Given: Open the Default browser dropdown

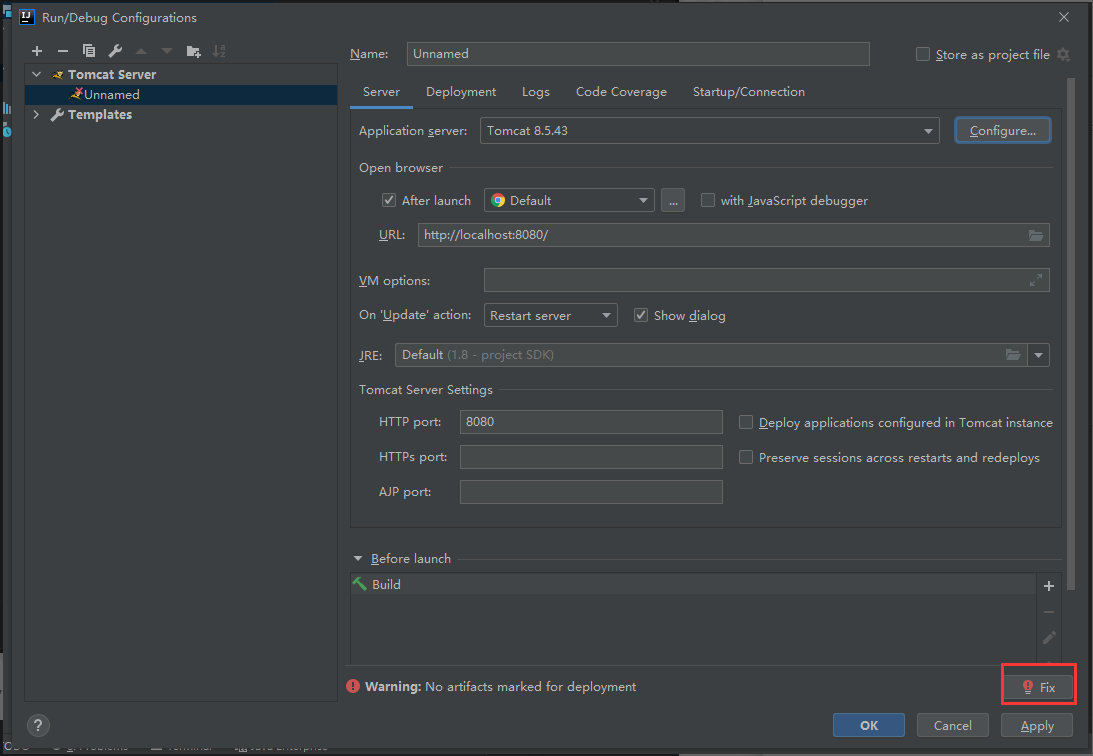Looking at the screenshot, I should pyautogui.click(x=569, y=201).
